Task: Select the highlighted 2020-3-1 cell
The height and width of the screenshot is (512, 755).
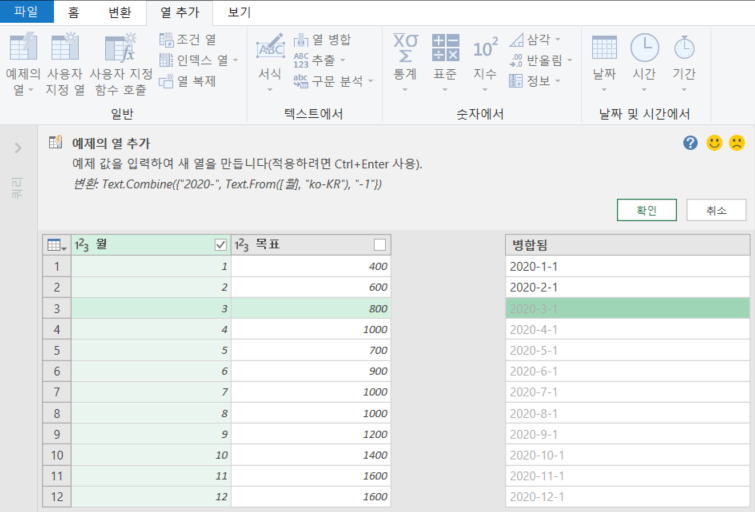Action: click(x=627, y=308)
